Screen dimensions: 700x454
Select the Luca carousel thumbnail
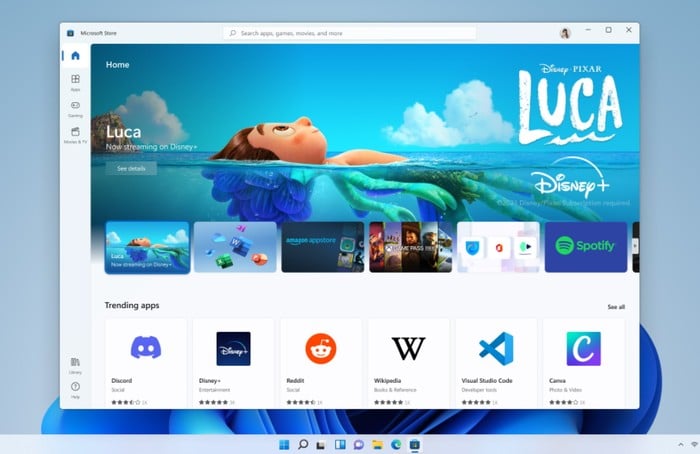147,247
